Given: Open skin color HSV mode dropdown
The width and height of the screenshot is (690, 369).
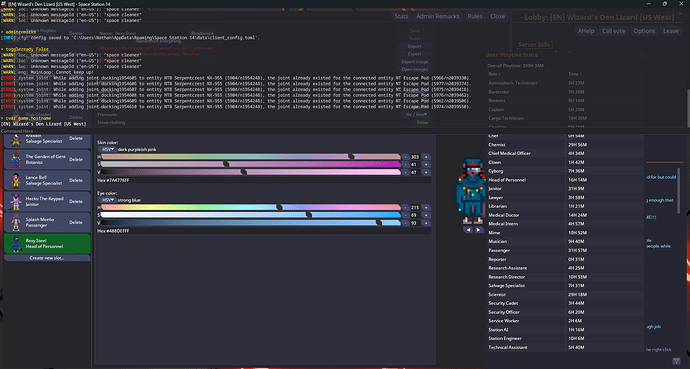Looking at the screenshot, I should 107,150.
